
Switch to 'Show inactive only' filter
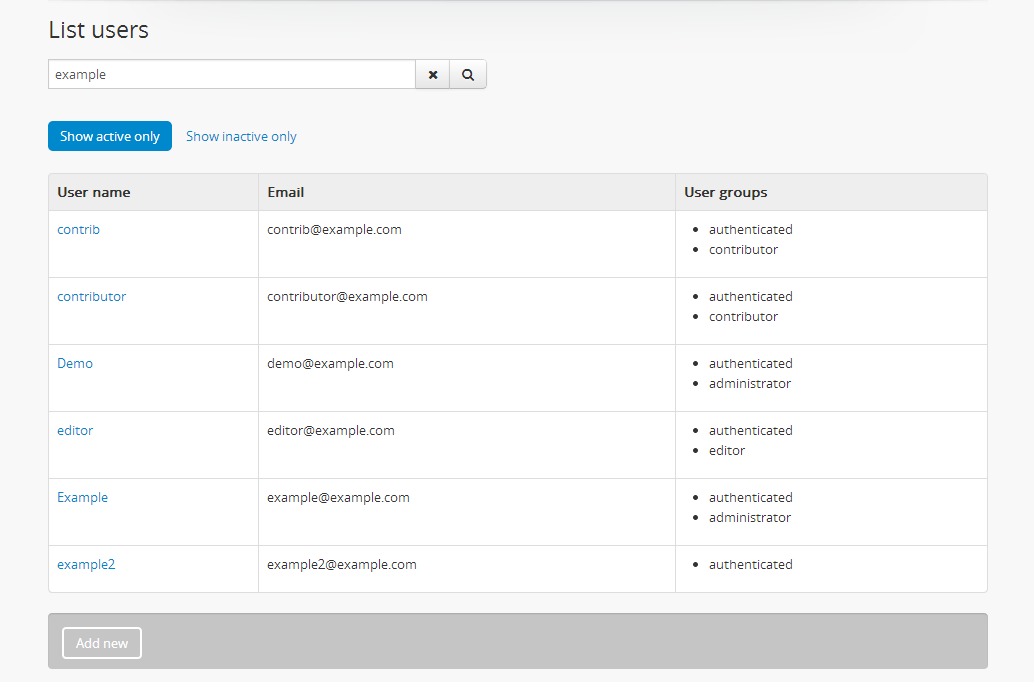tap(241, 136)
